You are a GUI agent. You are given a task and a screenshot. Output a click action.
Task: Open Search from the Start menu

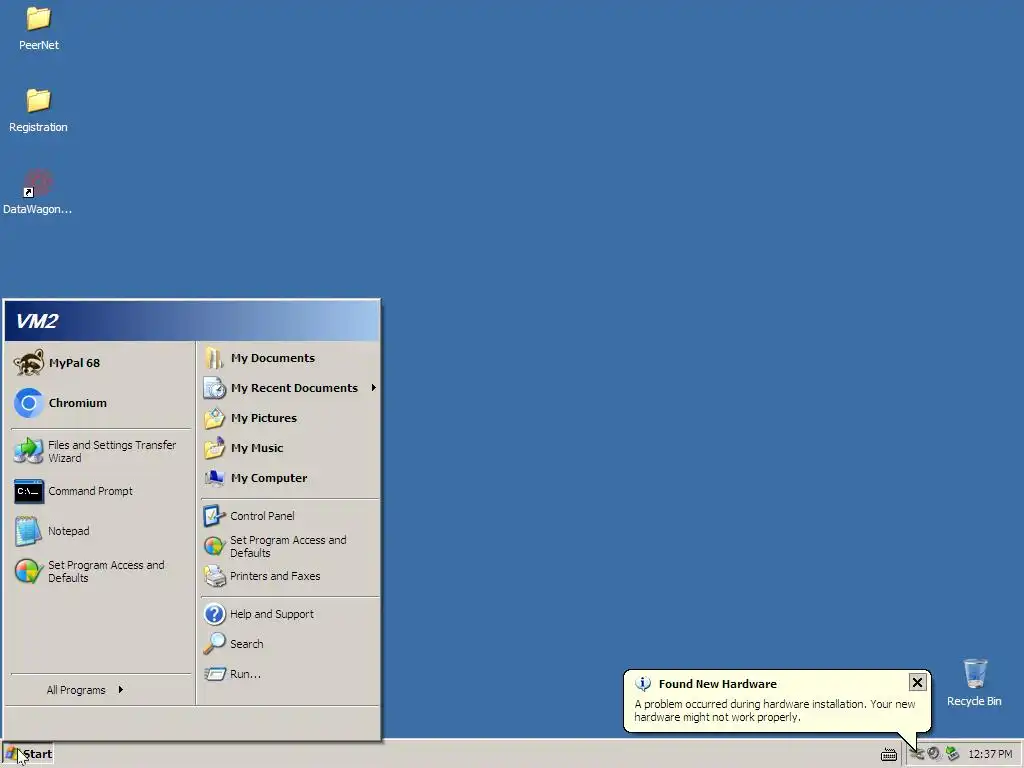(x=290, y=644)
